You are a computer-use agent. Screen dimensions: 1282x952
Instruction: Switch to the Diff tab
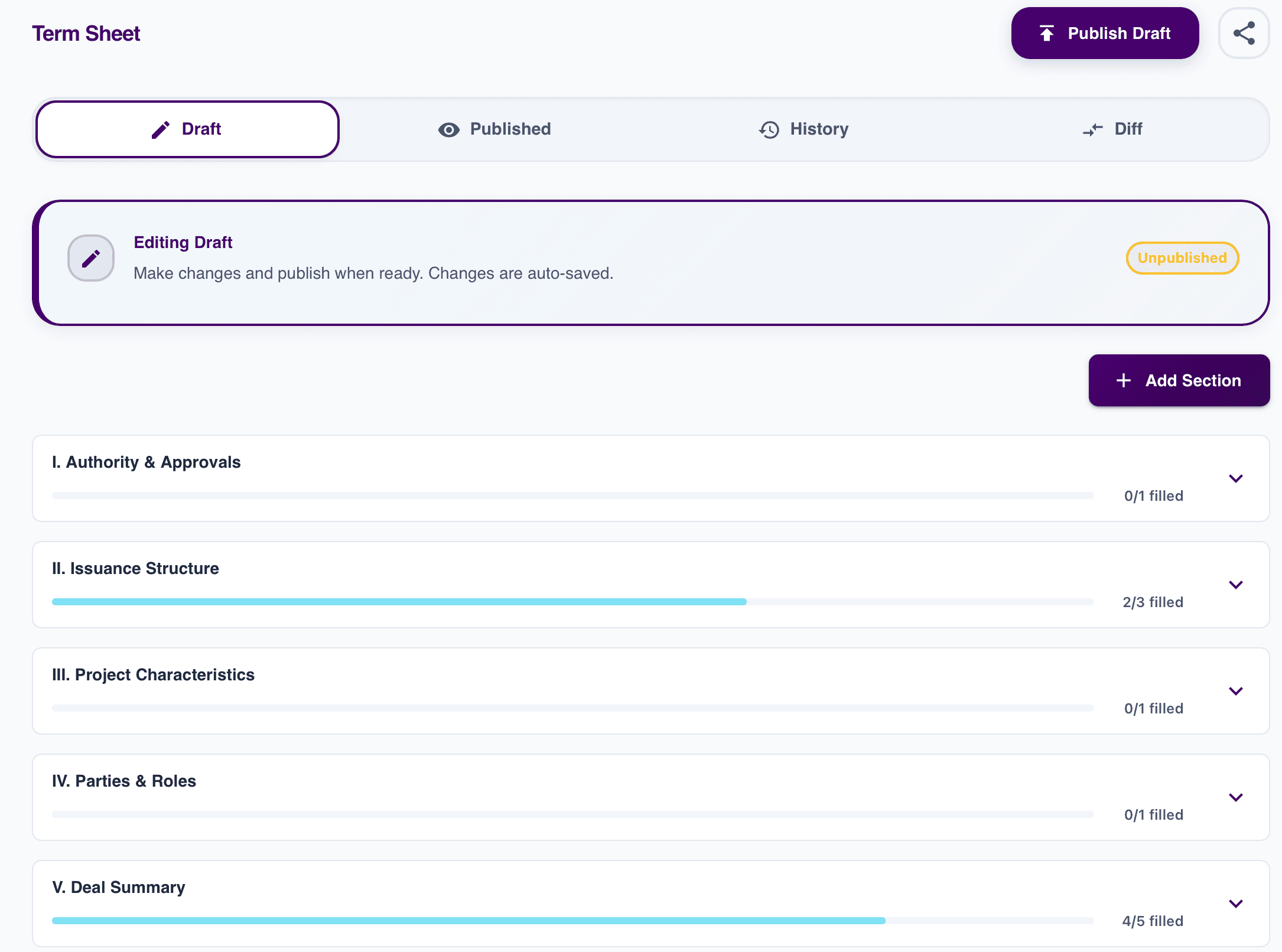1112,129
